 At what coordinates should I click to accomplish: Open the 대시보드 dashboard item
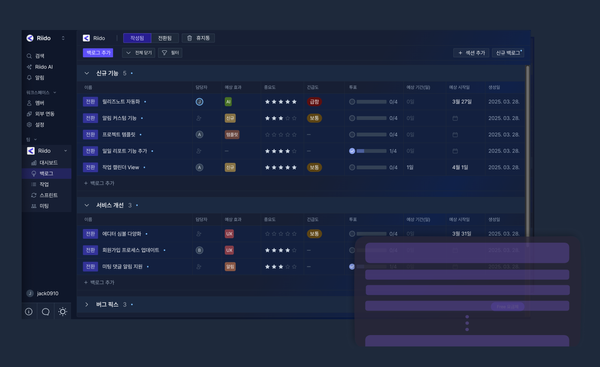pyautogui.click(x=44, y=163)
